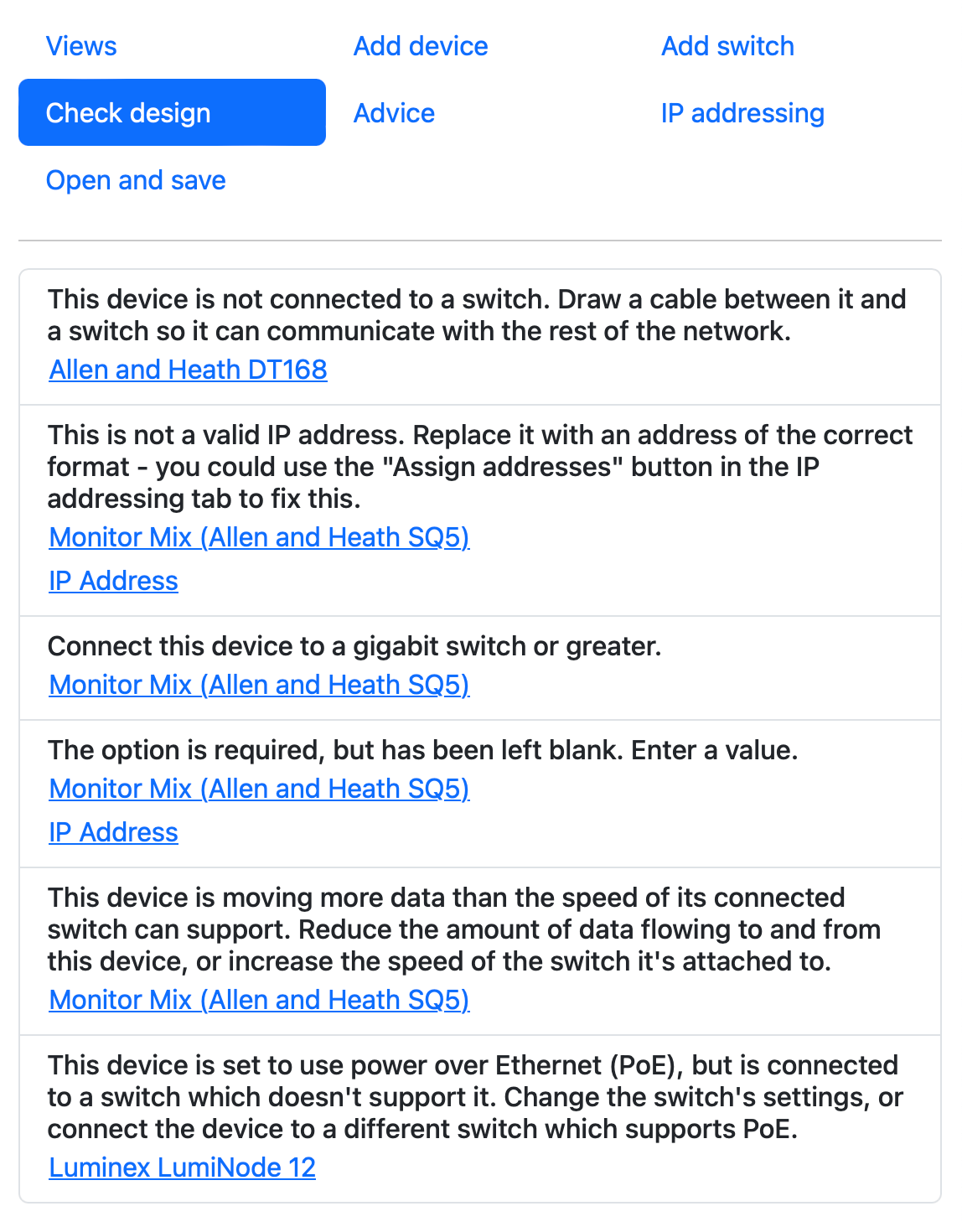Click the Allen and Heath DT168 link
The width and height of the screenshot is (962, 1232).
pos(188,370)
